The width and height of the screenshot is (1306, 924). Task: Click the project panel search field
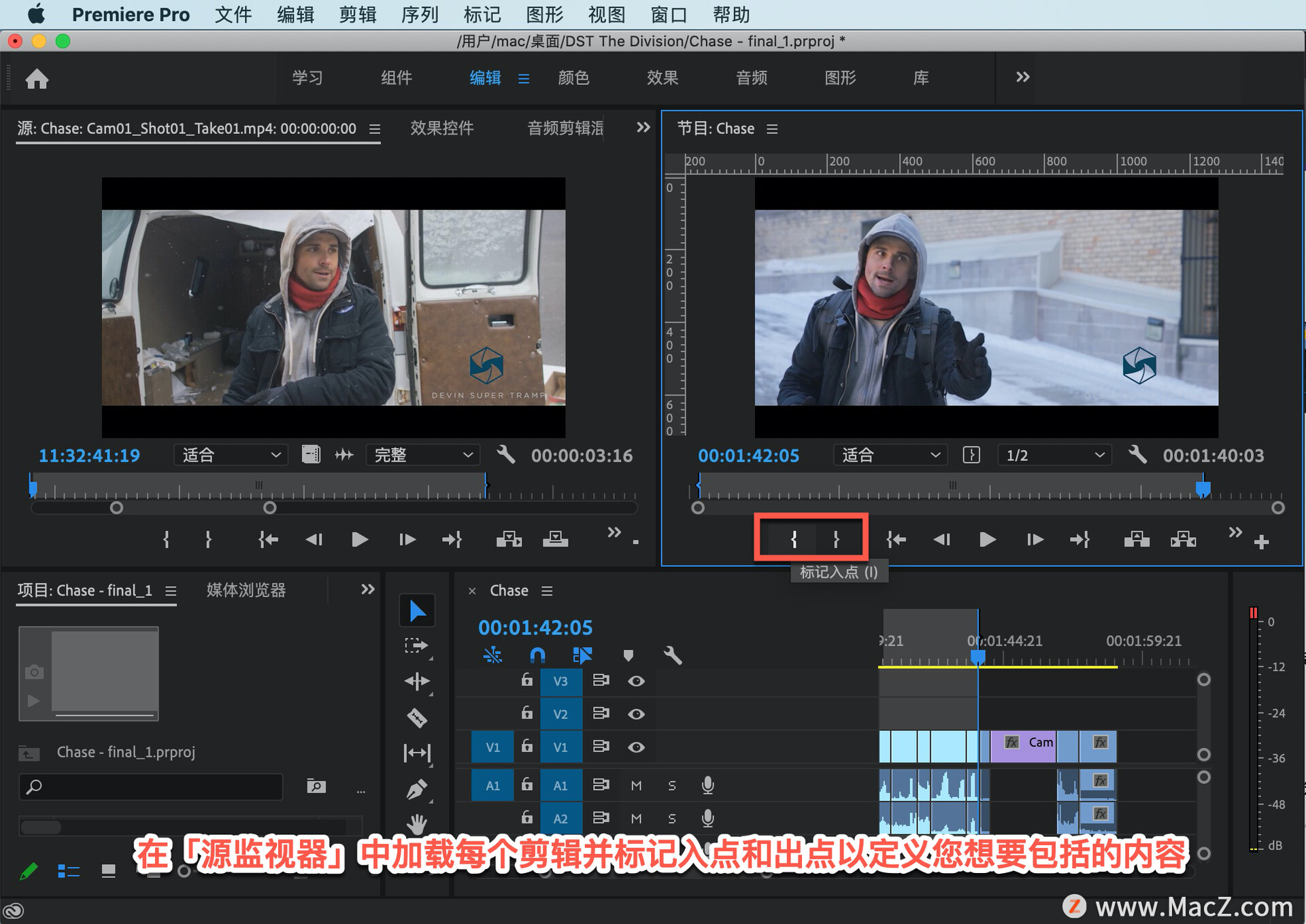(151, 787)
